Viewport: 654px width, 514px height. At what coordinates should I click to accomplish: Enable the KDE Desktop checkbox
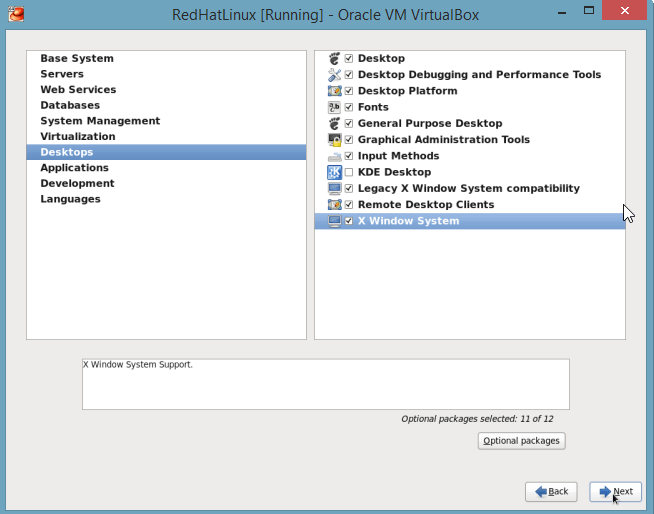[x=349, y=172]
